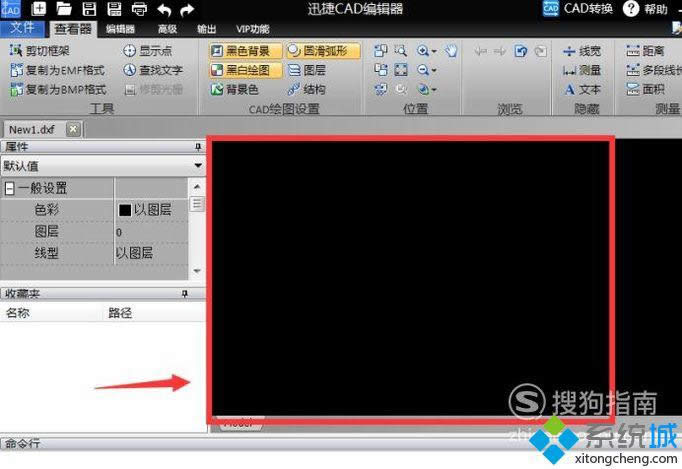This screenshot has width=682, height=469.
Task: Switch to the 高级 tab
Action: [167, 29]
